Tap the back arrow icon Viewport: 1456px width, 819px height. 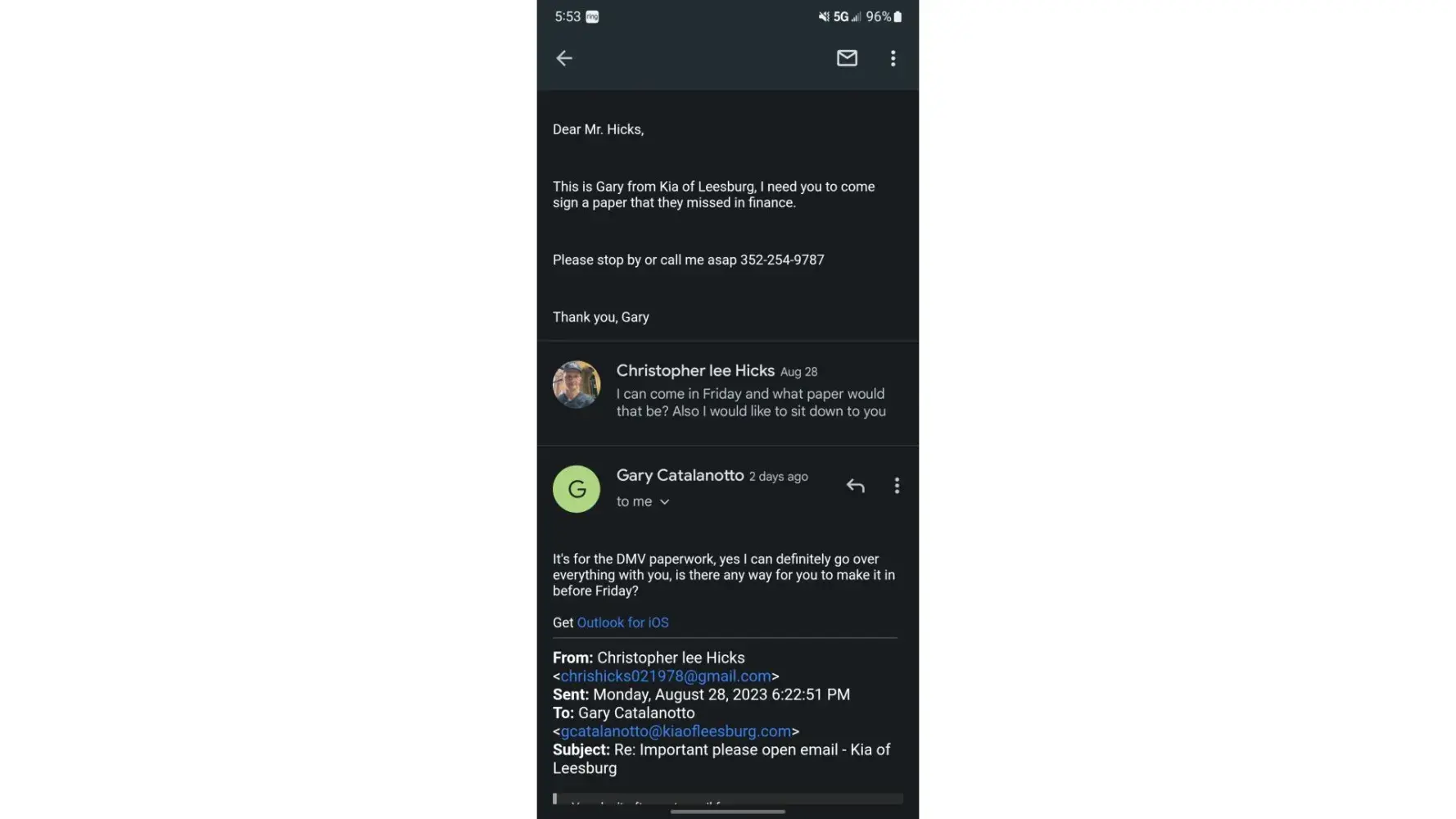(564, 58)
